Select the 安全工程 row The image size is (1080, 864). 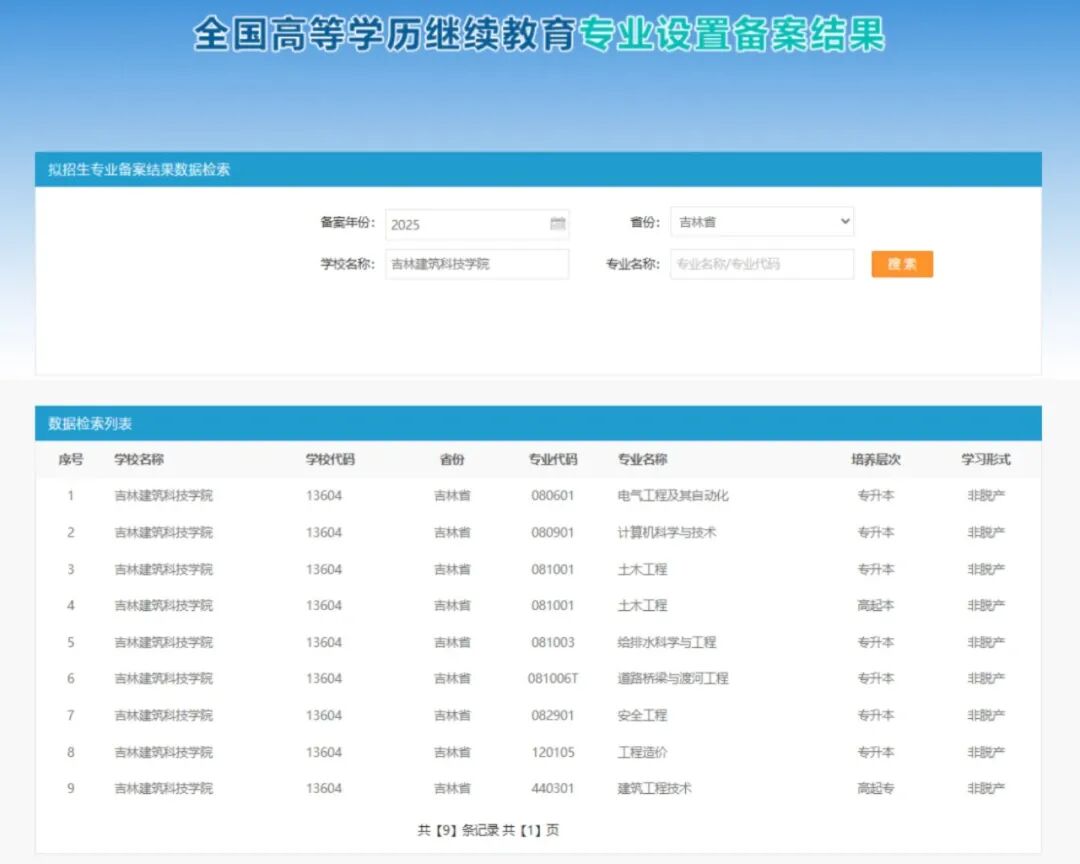(649, 715)
